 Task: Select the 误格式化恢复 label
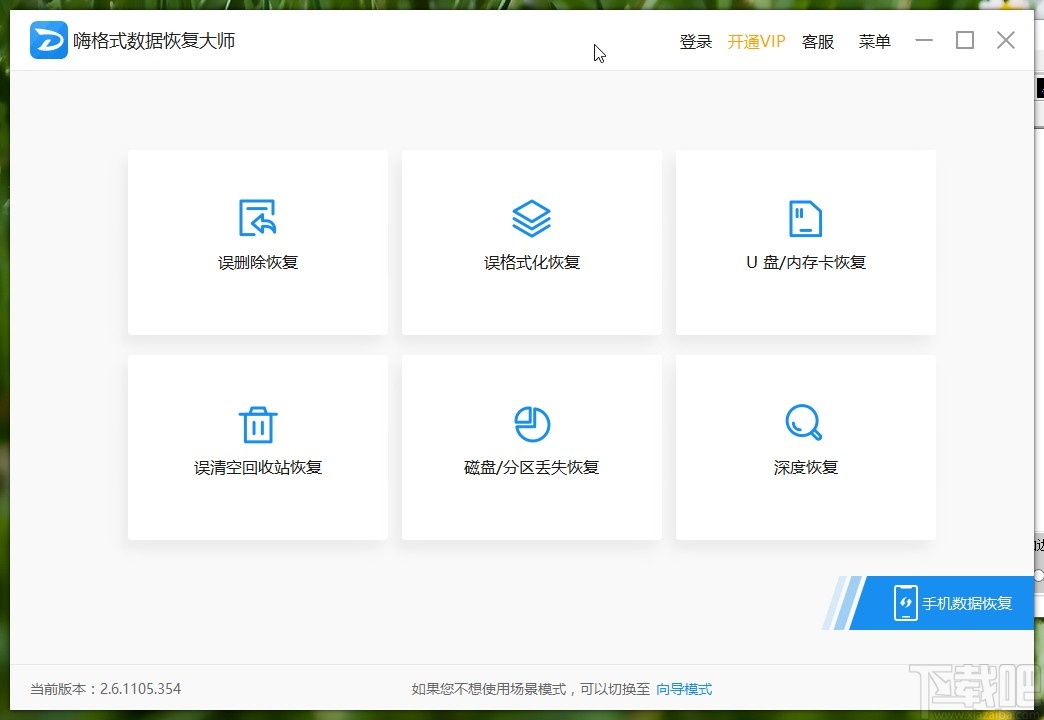[532, 262]
